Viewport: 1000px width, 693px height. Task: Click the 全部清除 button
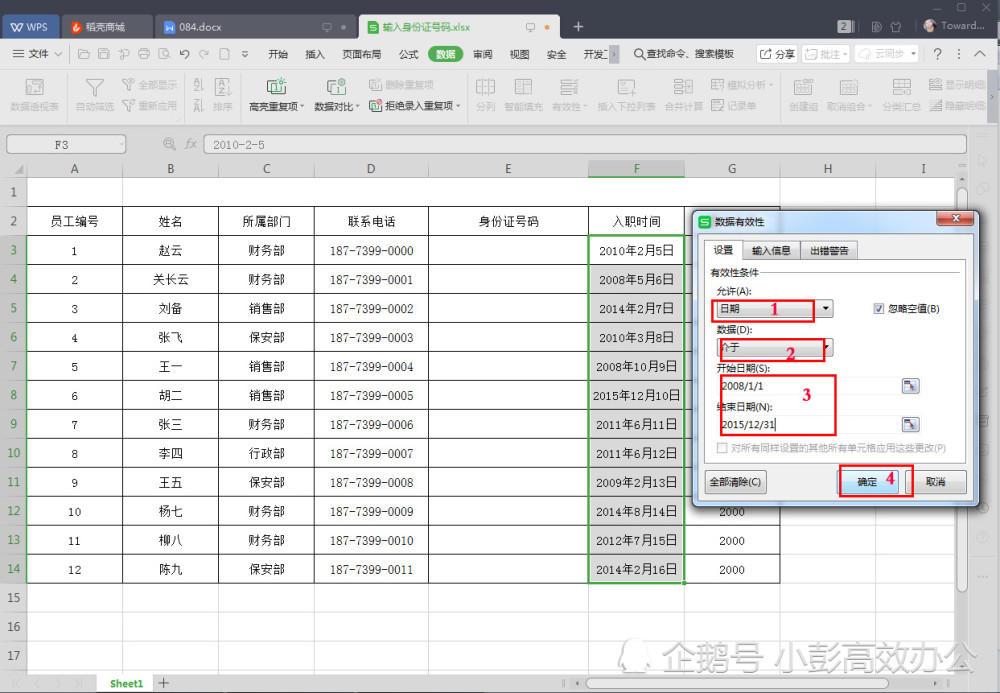coord(735,482)
